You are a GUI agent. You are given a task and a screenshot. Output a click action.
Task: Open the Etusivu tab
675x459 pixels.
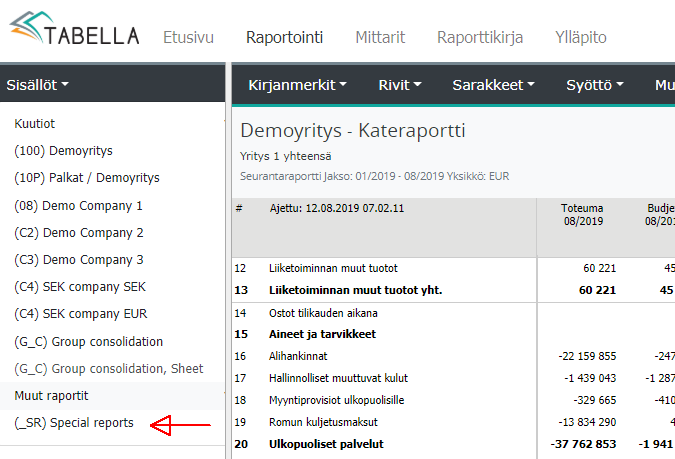coord(188,38)
